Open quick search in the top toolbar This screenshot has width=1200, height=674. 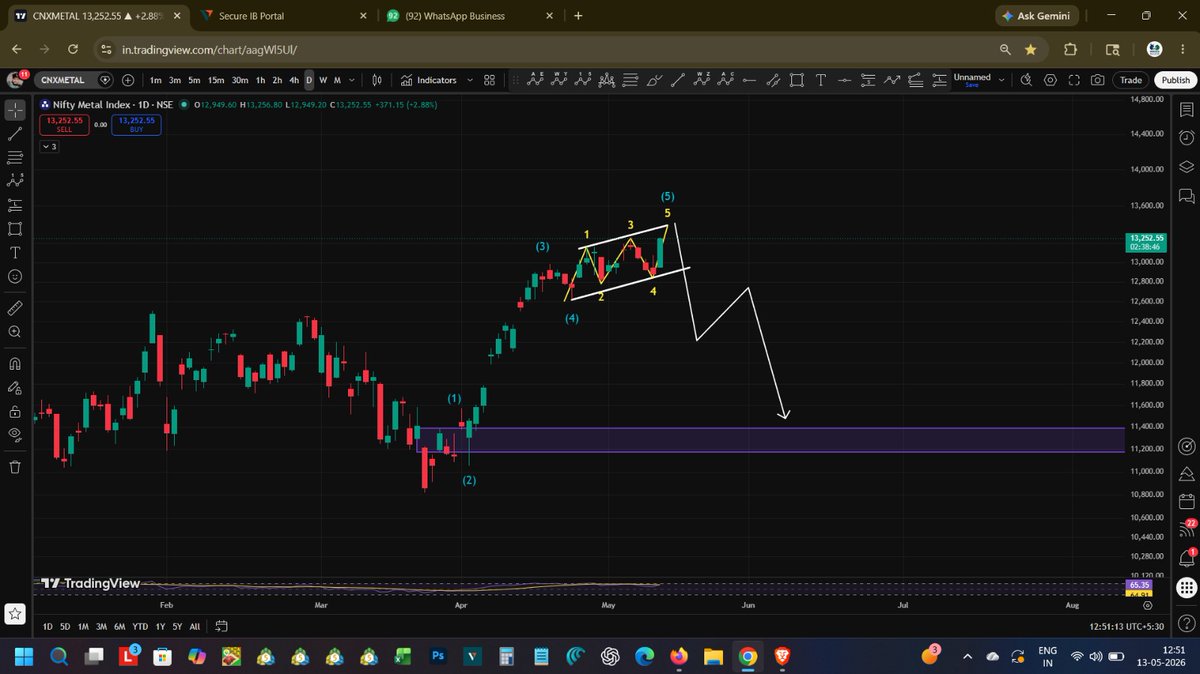click(1027, 80)
